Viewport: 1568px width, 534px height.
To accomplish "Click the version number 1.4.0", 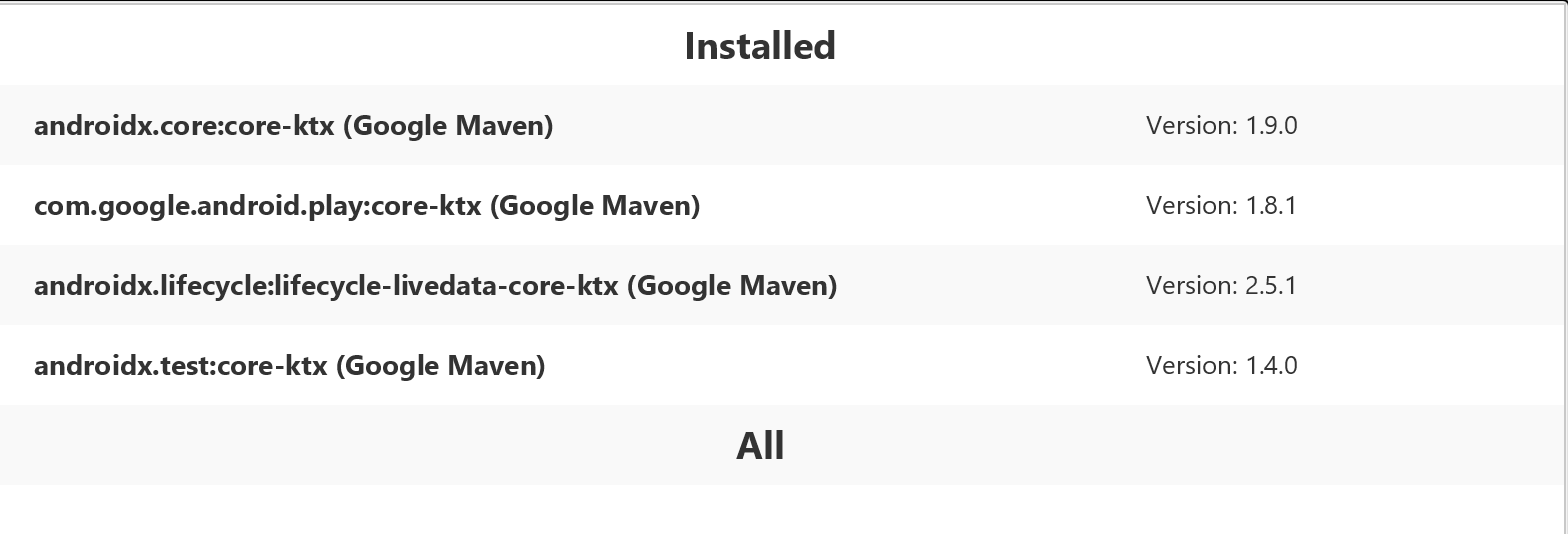I will coord(1271,366).
